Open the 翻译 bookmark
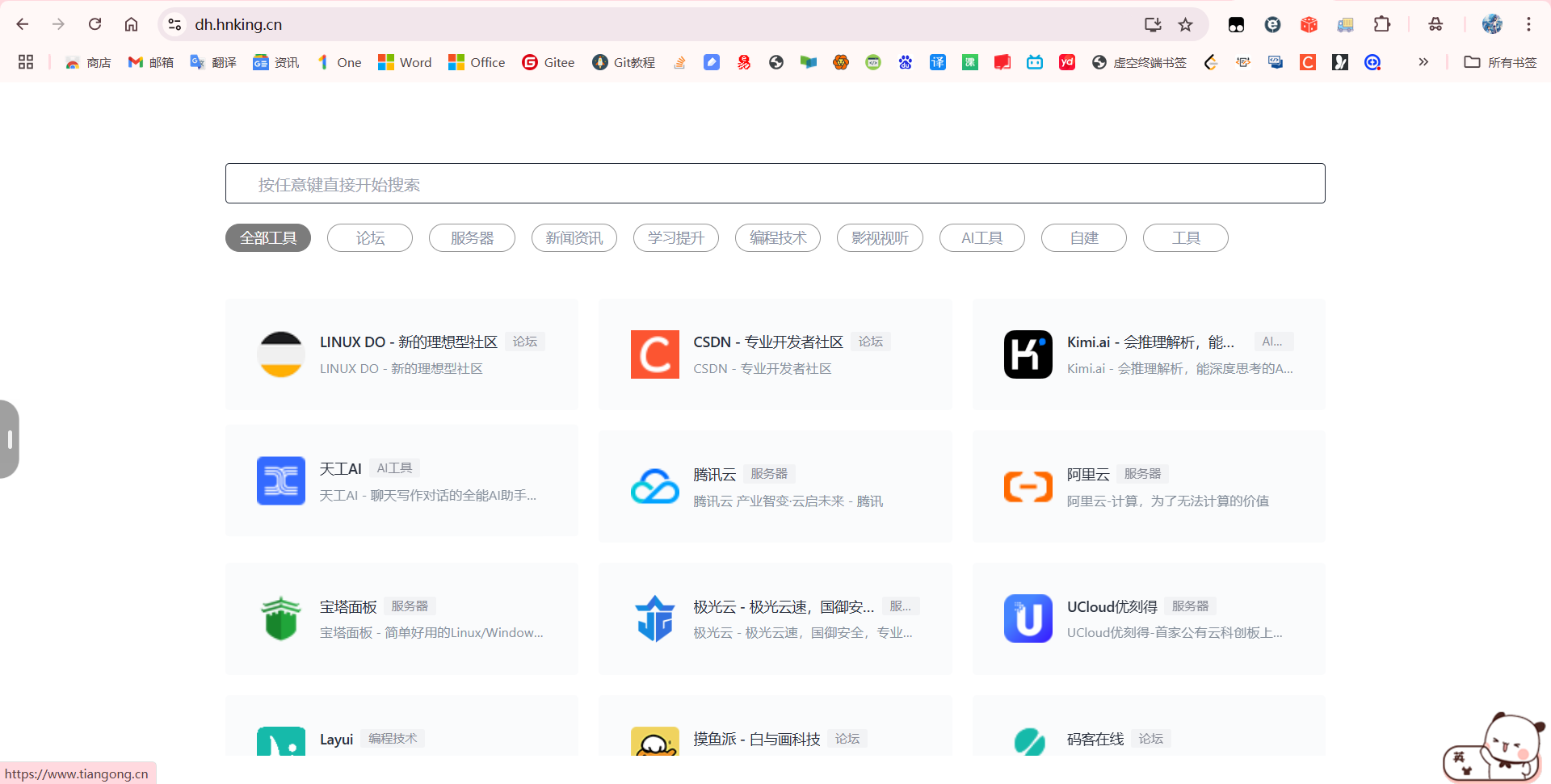The width and height of the screenshot is (1551, 784). pyautogui.click(x=213, y=62)
